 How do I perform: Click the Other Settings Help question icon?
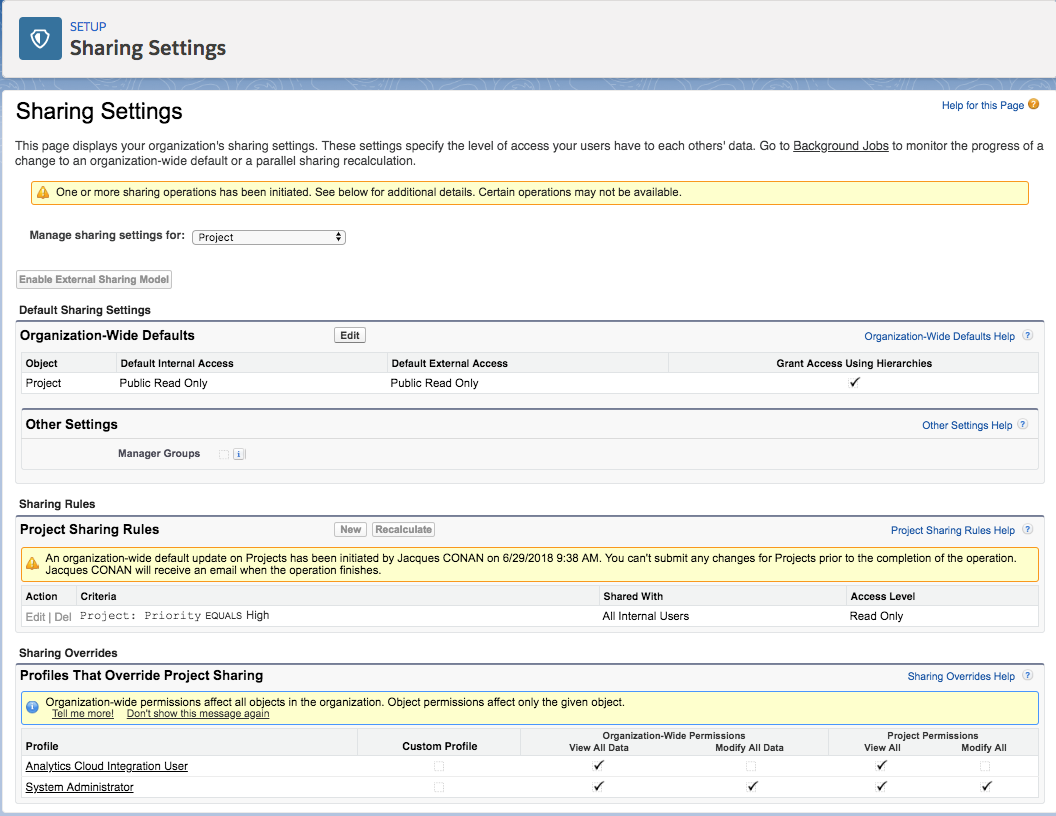click(1023, 425)
